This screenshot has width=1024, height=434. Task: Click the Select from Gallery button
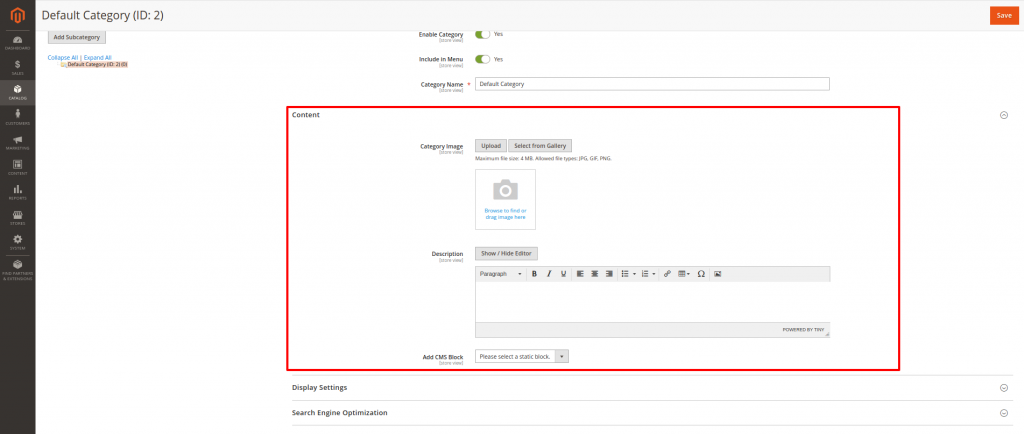[540, 146]
